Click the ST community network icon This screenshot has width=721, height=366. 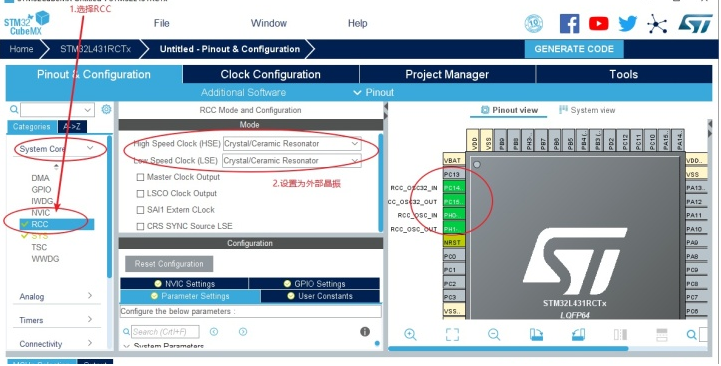tap(657, 24)
